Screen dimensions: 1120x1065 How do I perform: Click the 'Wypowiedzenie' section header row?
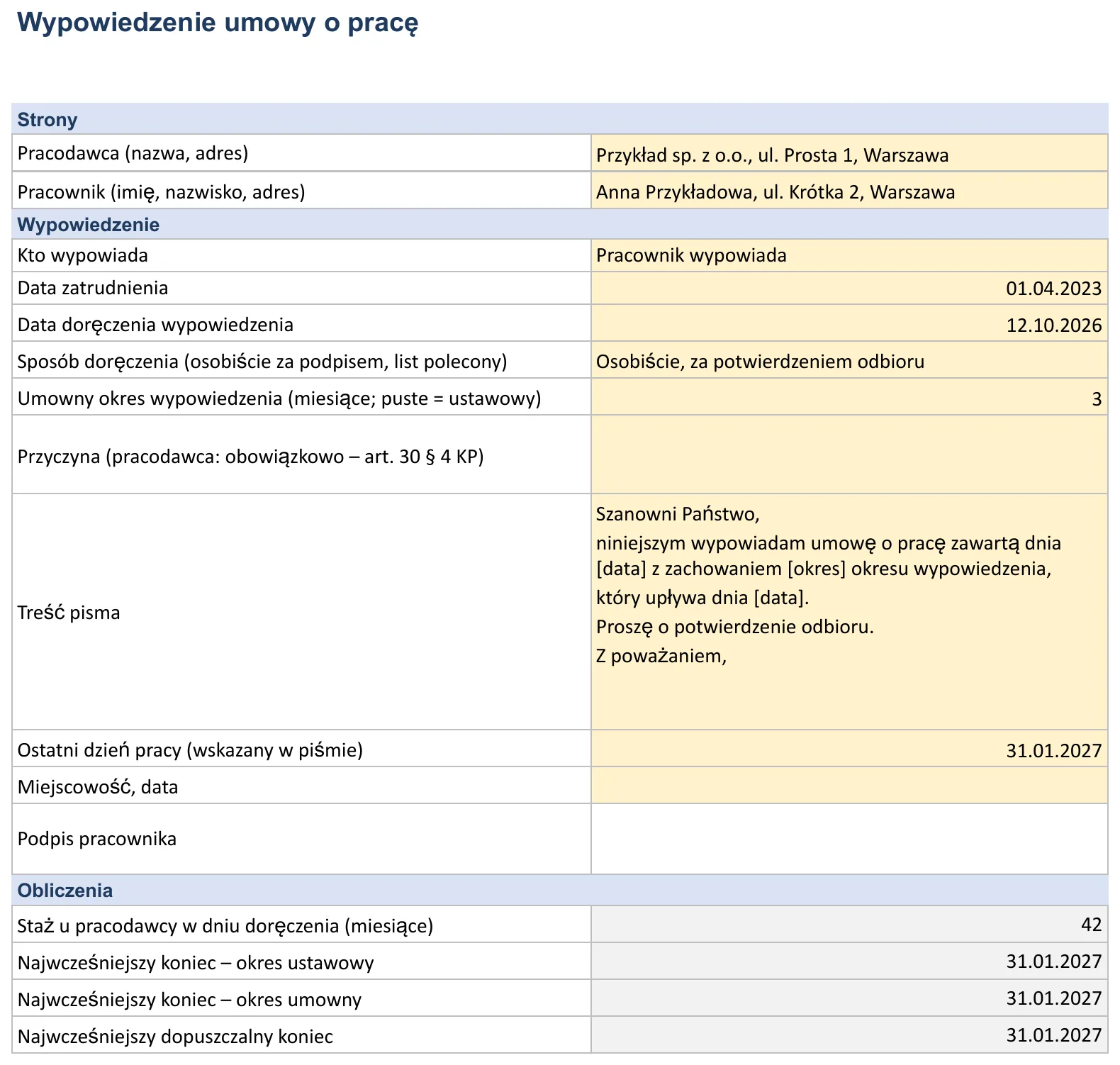[560, 225]
